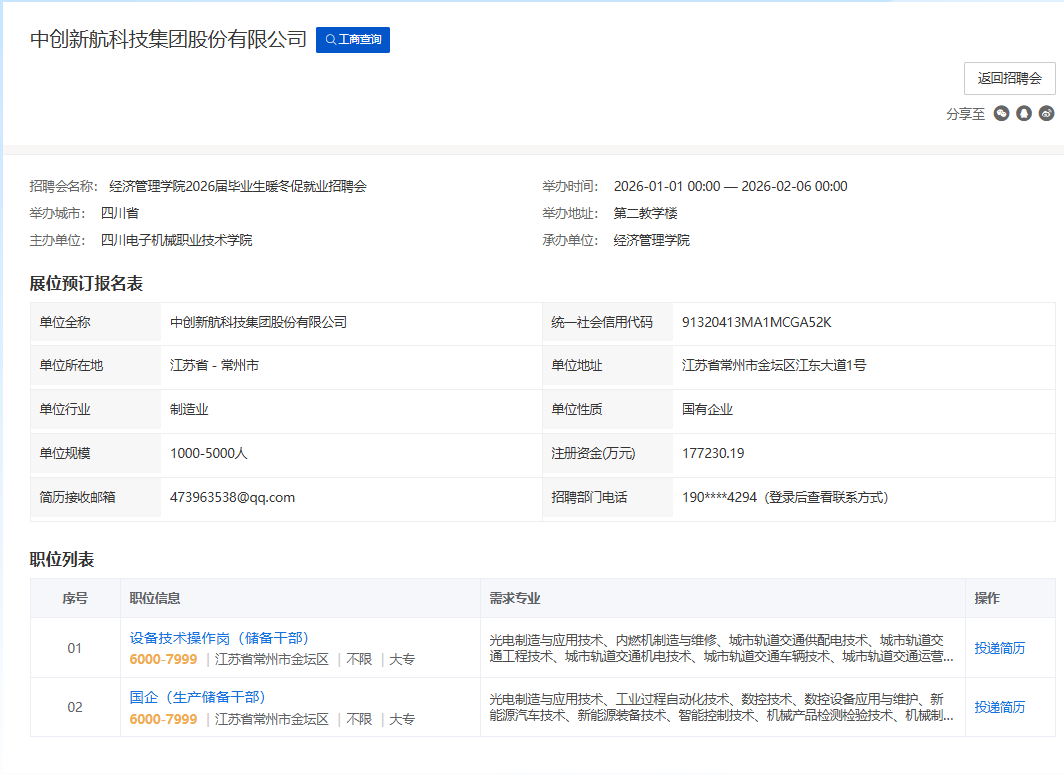The height and width of the screenshot is (775, 1064).
Task: Click the salary 6000-7999 in row 02
Action: [x=163, y=719]
